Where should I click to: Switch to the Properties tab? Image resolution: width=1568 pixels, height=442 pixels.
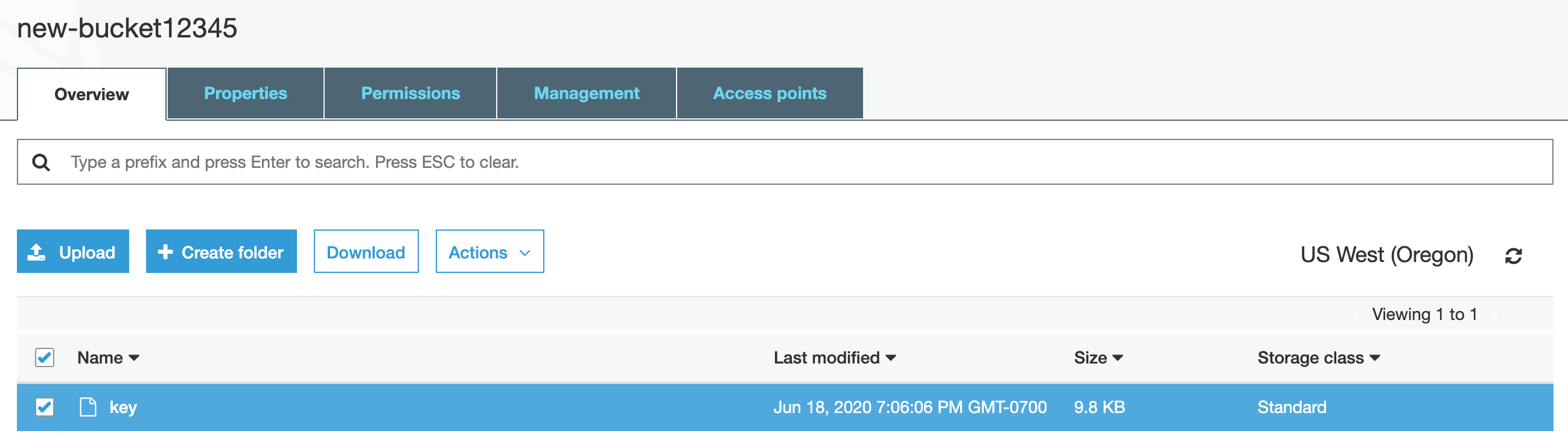tap(245, 93)
